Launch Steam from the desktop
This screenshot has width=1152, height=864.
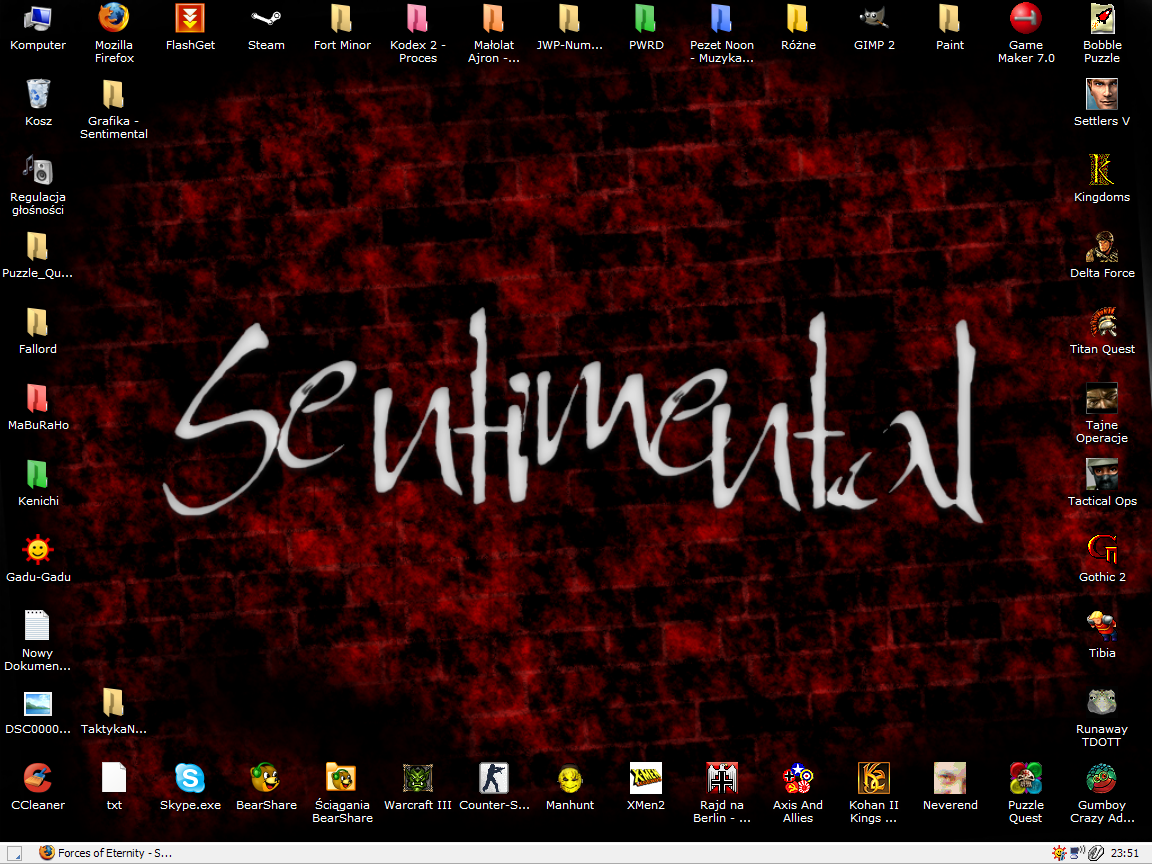pyautogui.click(x=266, y=19)
